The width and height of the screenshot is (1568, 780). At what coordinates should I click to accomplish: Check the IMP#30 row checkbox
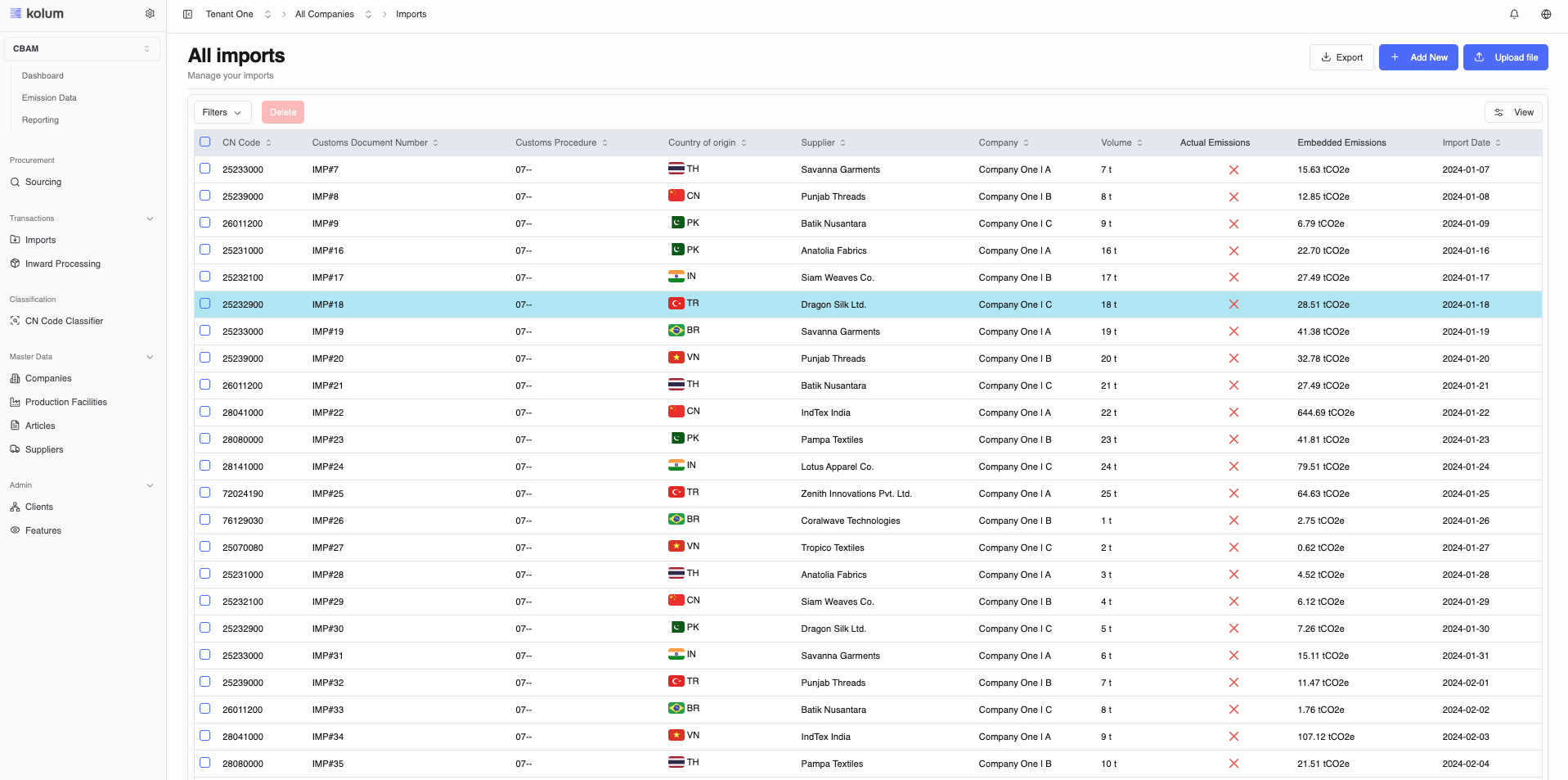point(205,628)
